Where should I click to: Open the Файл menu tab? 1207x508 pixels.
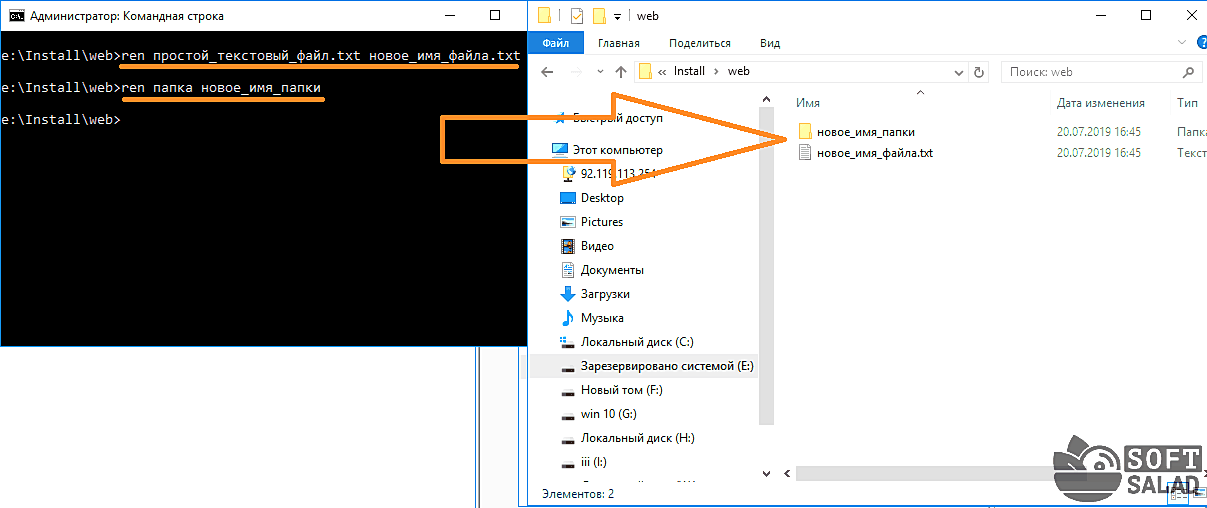556,43
